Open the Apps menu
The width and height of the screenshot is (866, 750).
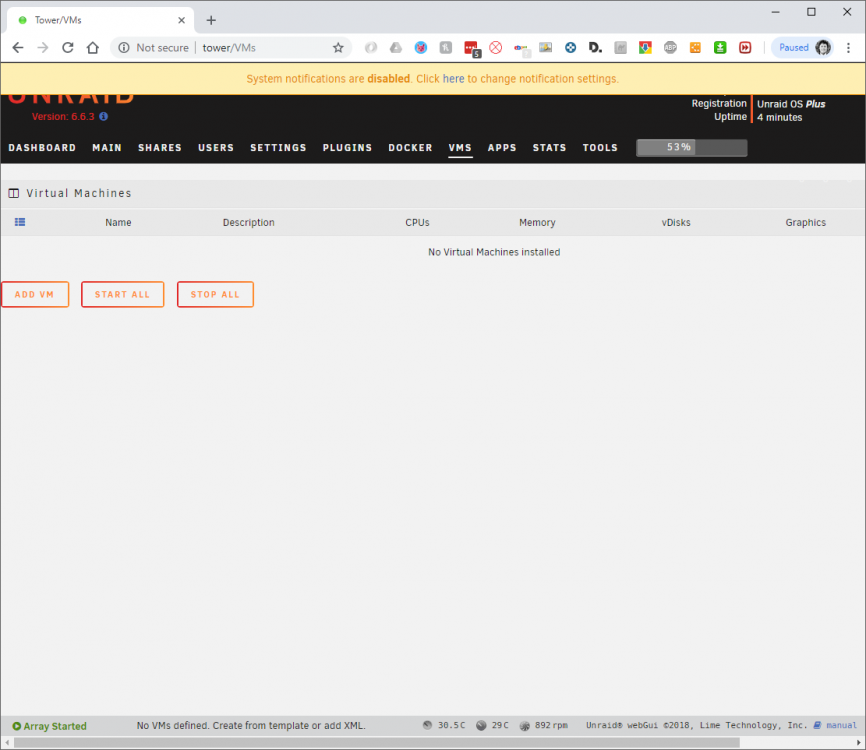coord(502,147)
